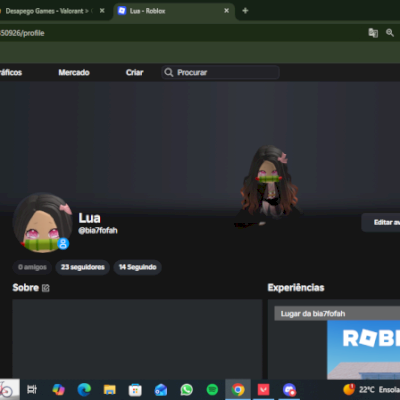Select the Chrome icon in the taskbar
The image size is (400, 400).
[x=238, y=389]
